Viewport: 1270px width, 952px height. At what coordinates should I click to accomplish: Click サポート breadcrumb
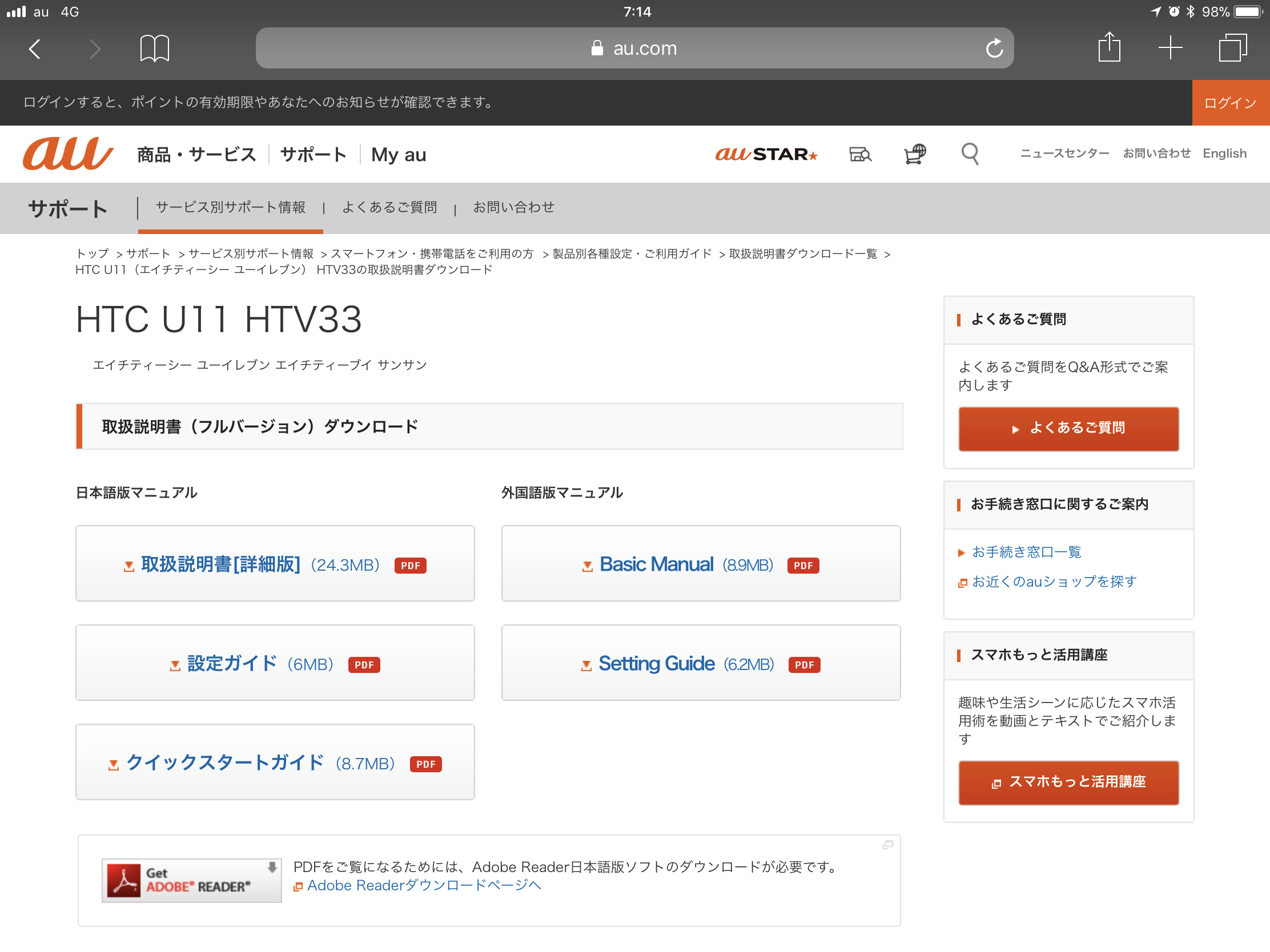147,253
